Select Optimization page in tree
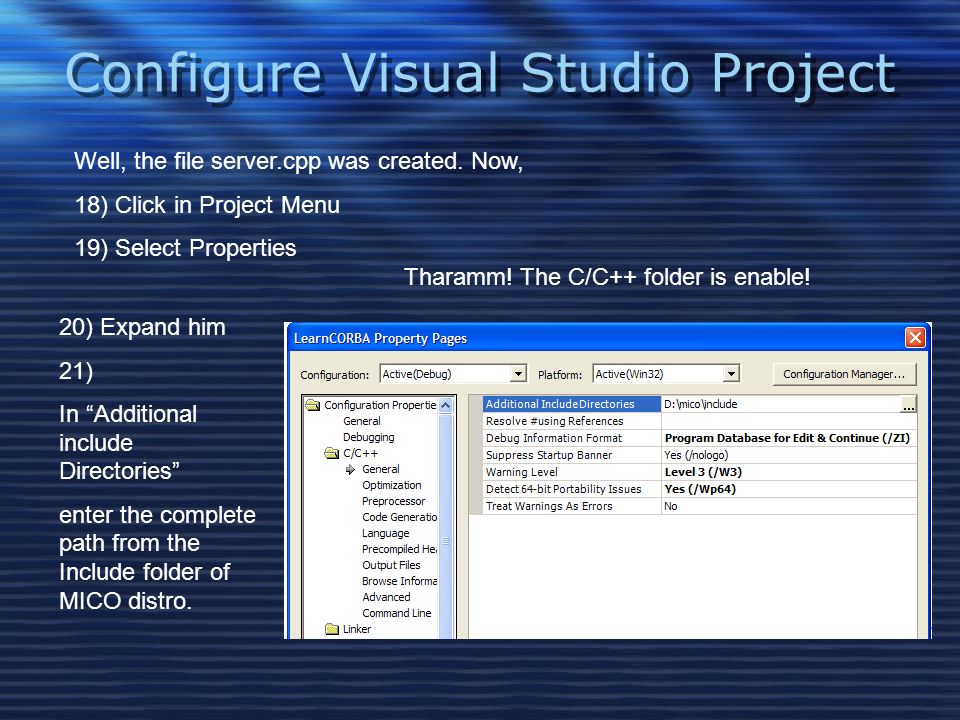The height and width of the screenshot is (720, 960). tap(391, 485)
